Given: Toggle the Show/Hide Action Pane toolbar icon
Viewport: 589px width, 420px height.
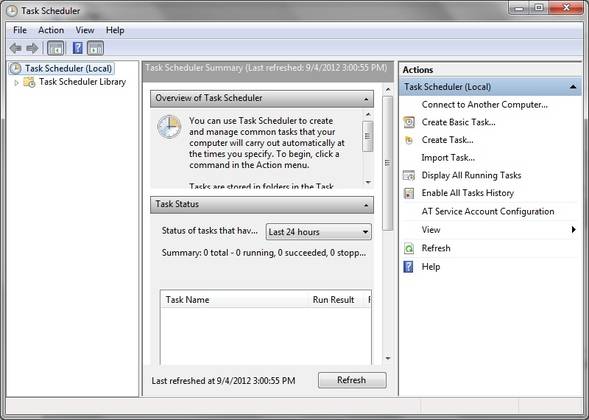Looking at the screenshot, I should pyautogui.click(x=95, y=48).
